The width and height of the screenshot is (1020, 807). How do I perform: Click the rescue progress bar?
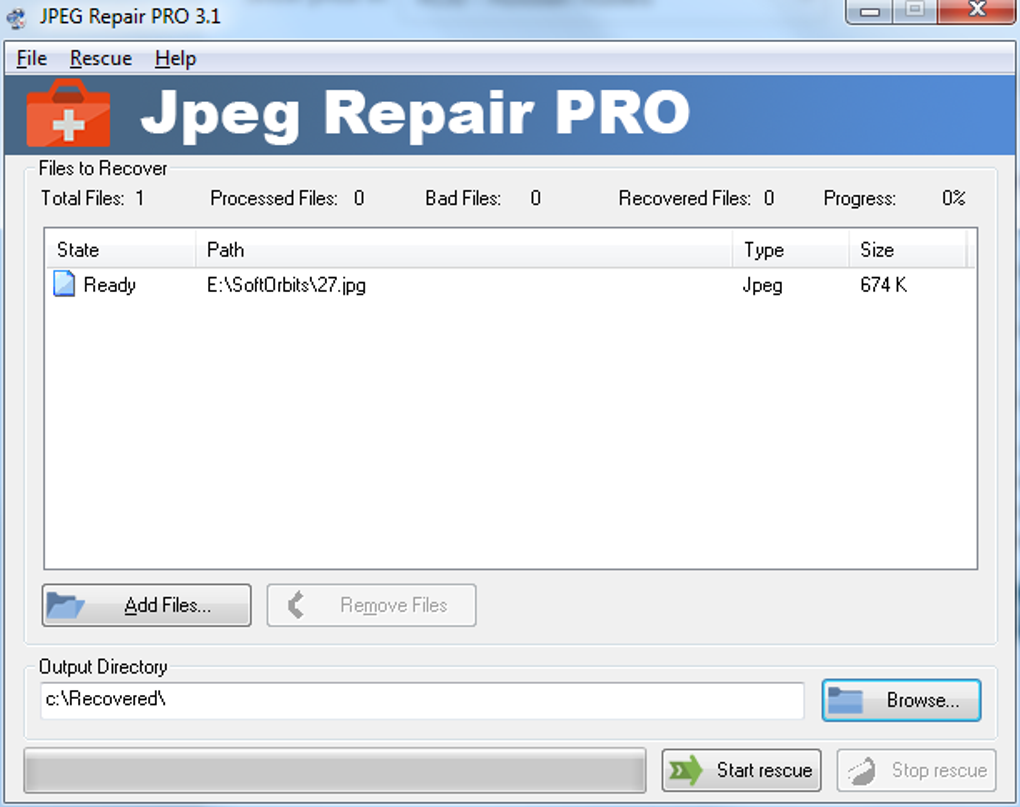point(335,771)
